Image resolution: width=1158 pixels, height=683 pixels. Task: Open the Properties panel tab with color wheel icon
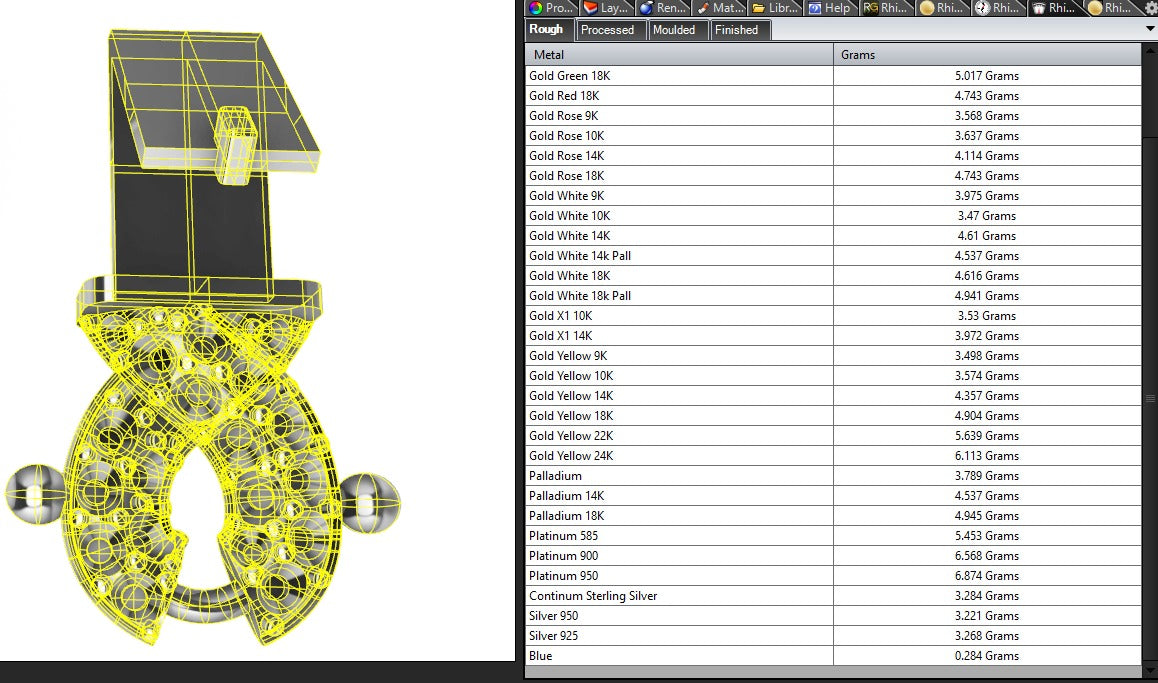(550, 7)
